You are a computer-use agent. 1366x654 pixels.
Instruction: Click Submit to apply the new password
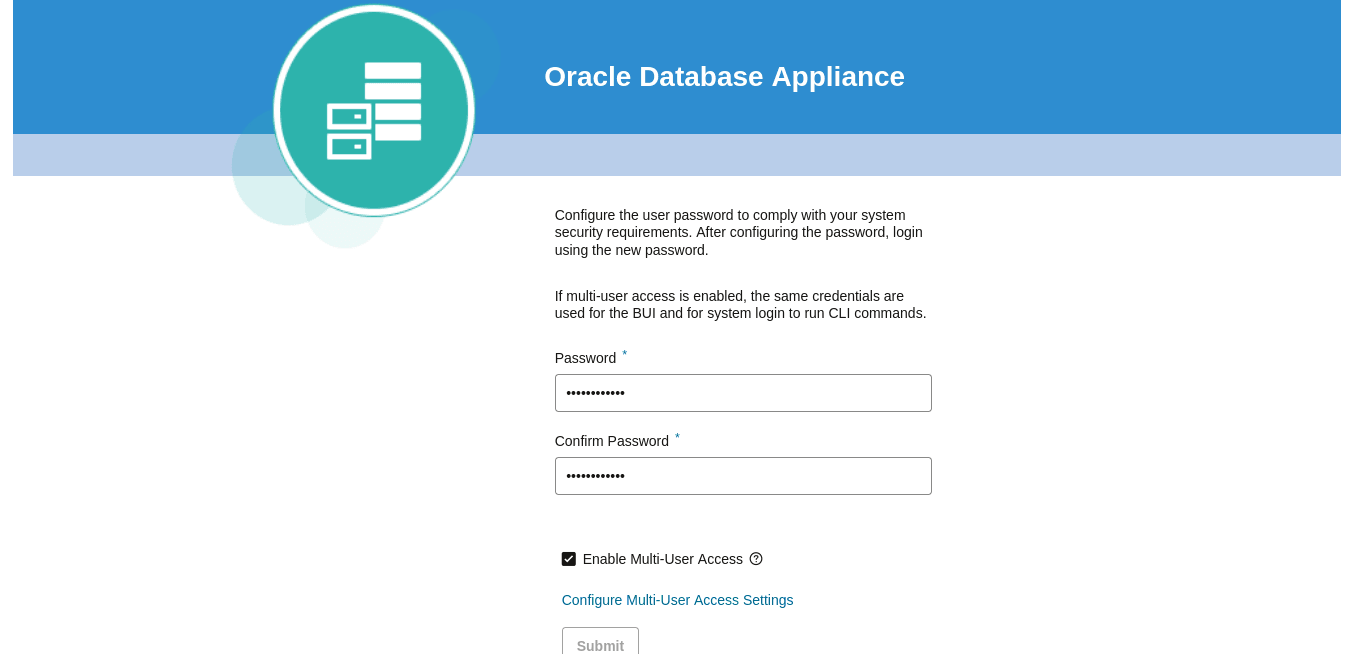pyautogui.click(x=600, y=645)
